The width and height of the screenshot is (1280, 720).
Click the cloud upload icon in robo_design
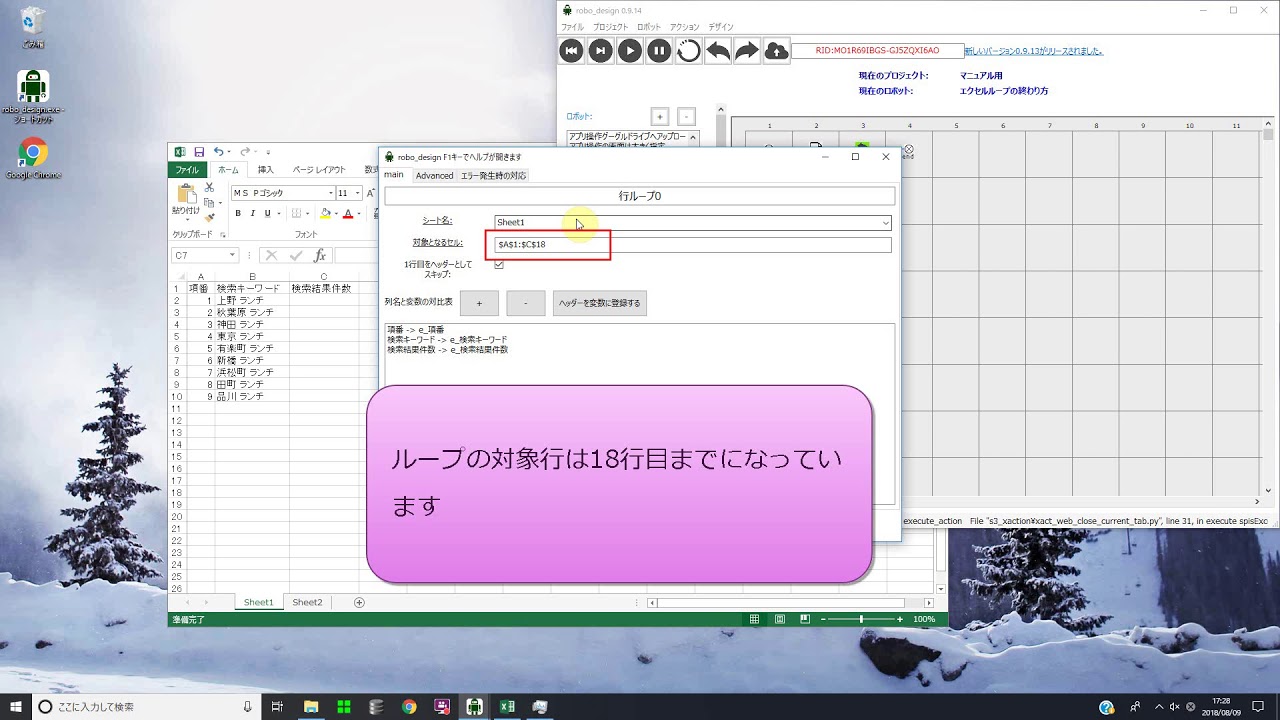pos(776,51)
